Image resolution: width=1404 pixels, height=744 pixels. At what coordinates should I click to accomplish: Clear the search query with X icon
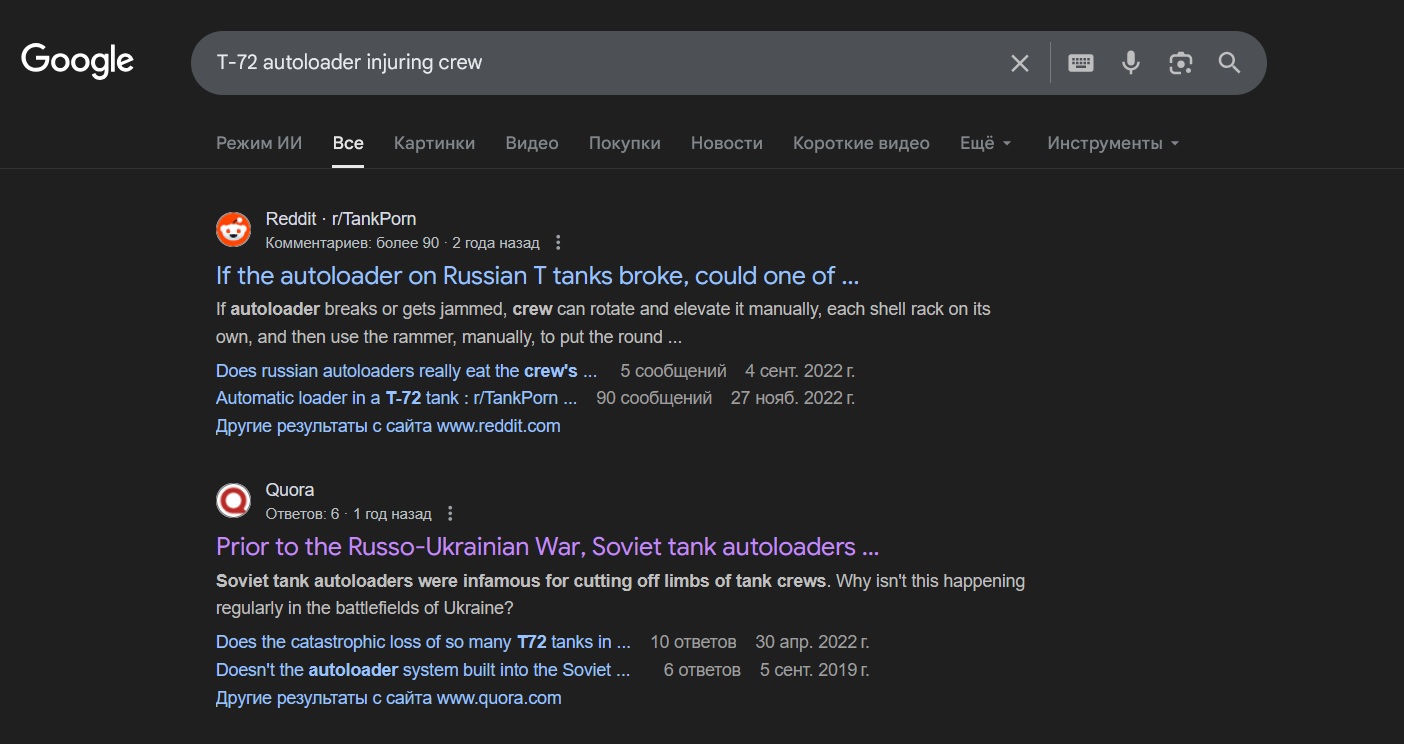point(1019,63)
